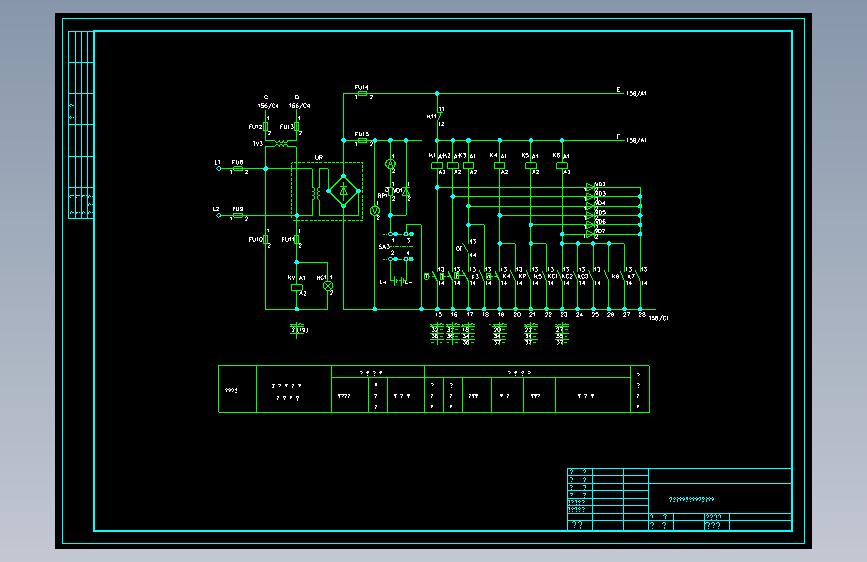Click the L2 input terminal diamond
The height and width of the screenshot is (562, 867).
pos(218,215)
